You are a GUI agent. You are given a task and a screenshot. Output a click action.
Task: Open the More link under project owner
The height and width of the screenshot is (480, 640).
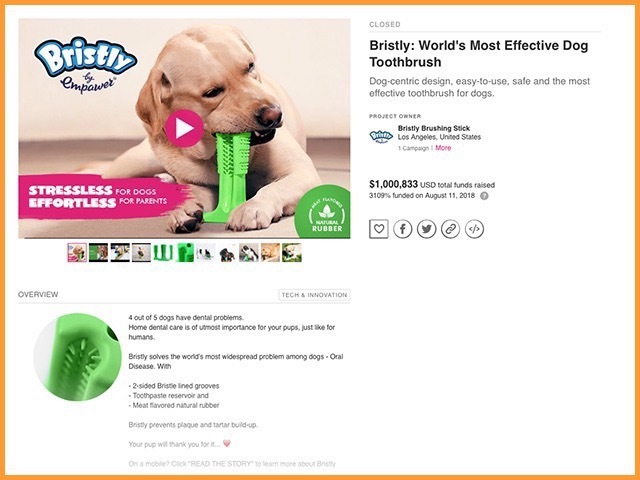443,148
